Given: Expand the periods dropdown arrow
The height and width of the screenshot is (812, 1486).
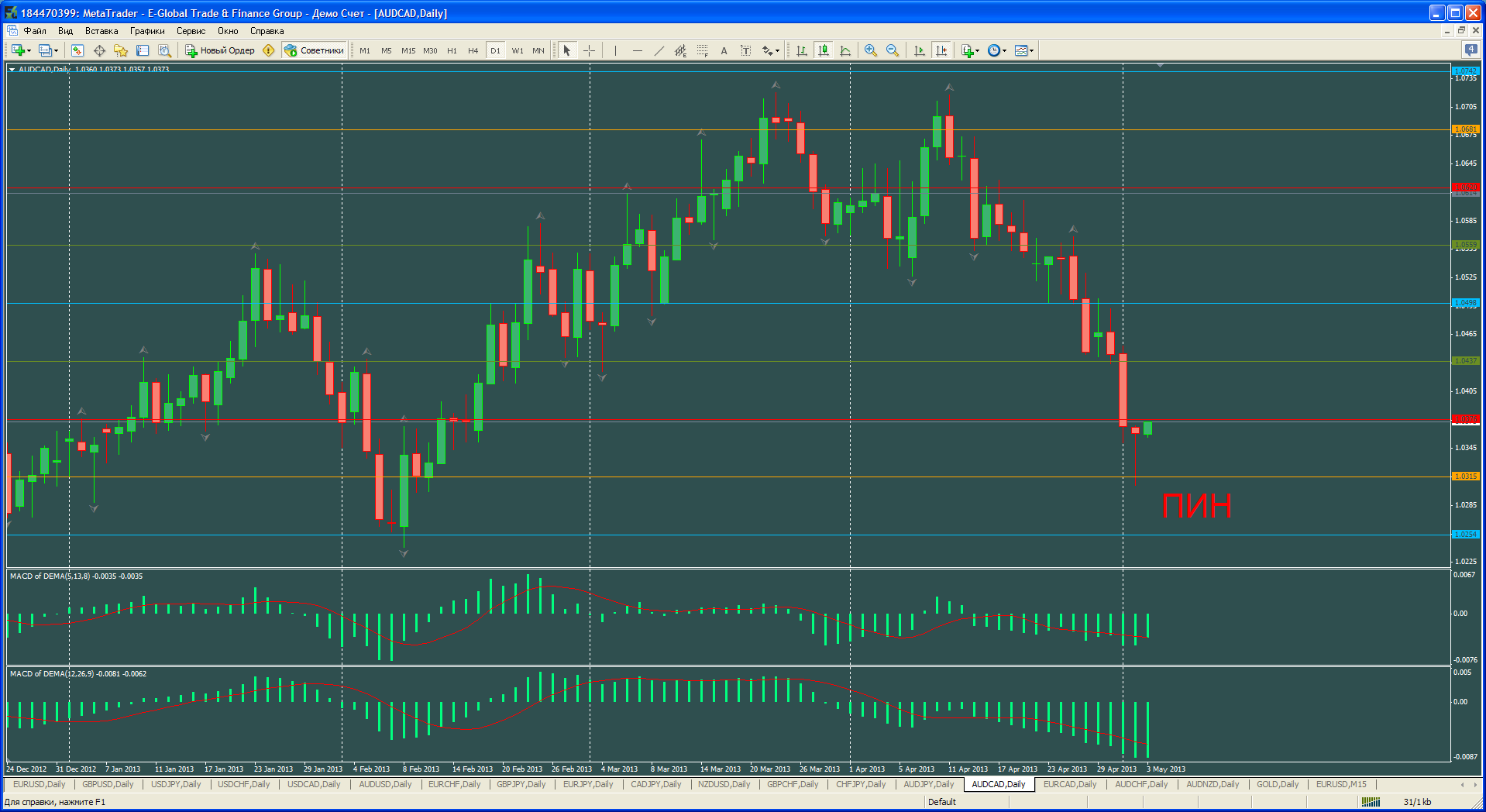Looking at the screenshot, I should pos(1005,51).
